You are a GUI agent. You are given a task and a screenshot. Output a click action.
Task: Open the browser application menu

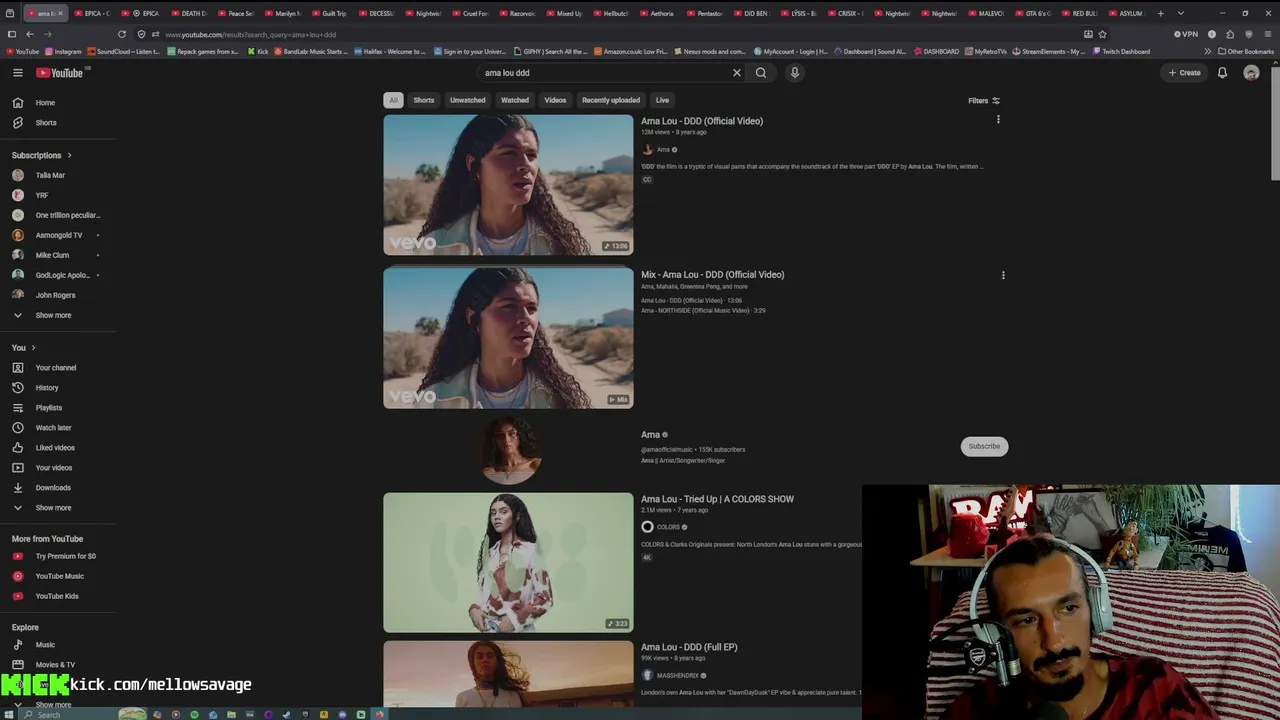(1268, 34)
